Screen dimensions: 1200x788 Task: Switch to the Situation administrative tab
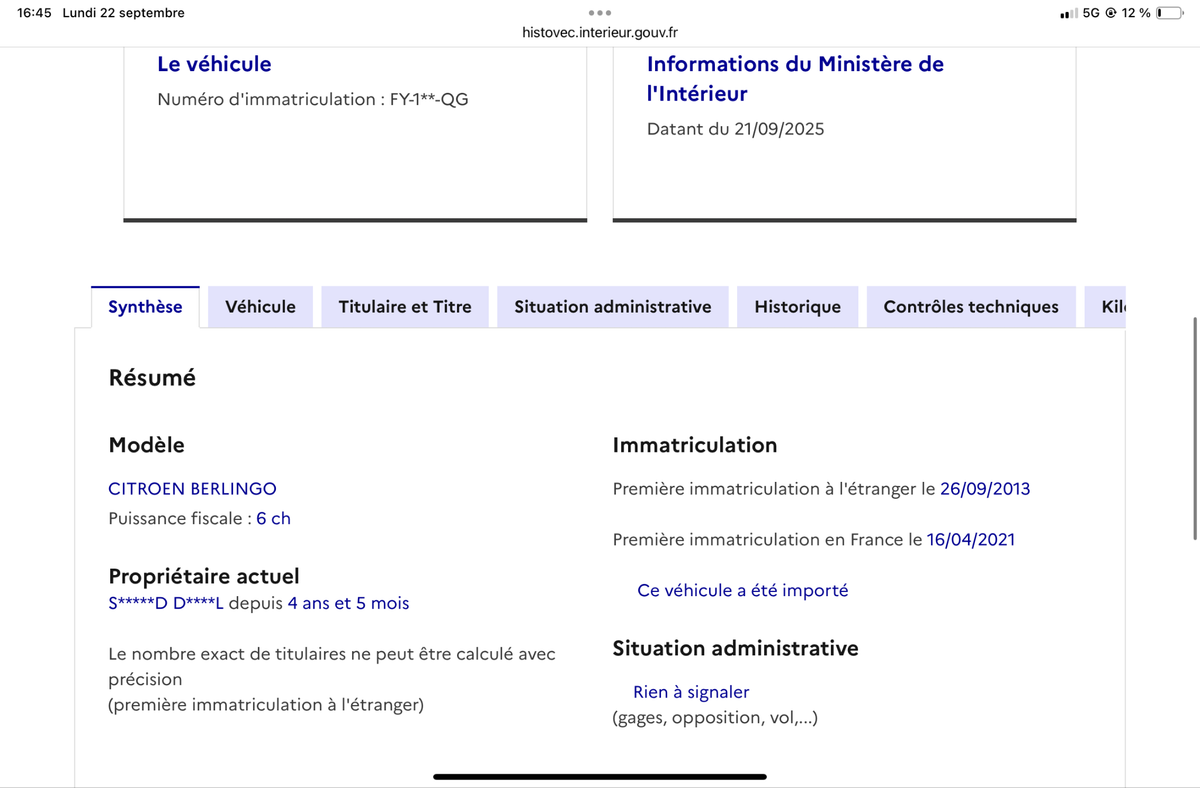pos(612,306)
